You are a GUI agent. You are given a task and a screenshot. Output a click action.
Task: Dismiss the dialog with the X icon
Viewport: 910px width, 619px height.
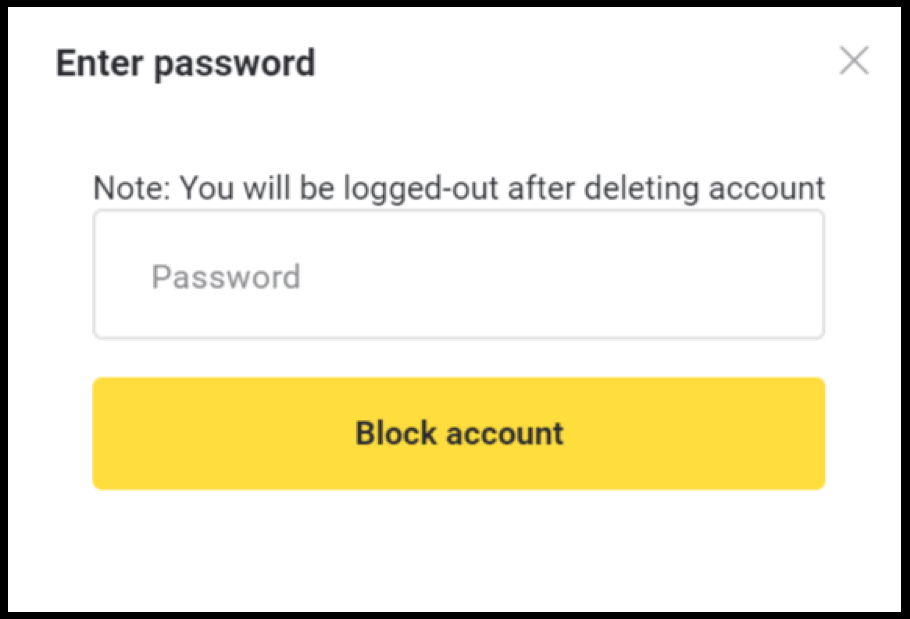click(x=854, y=60)
